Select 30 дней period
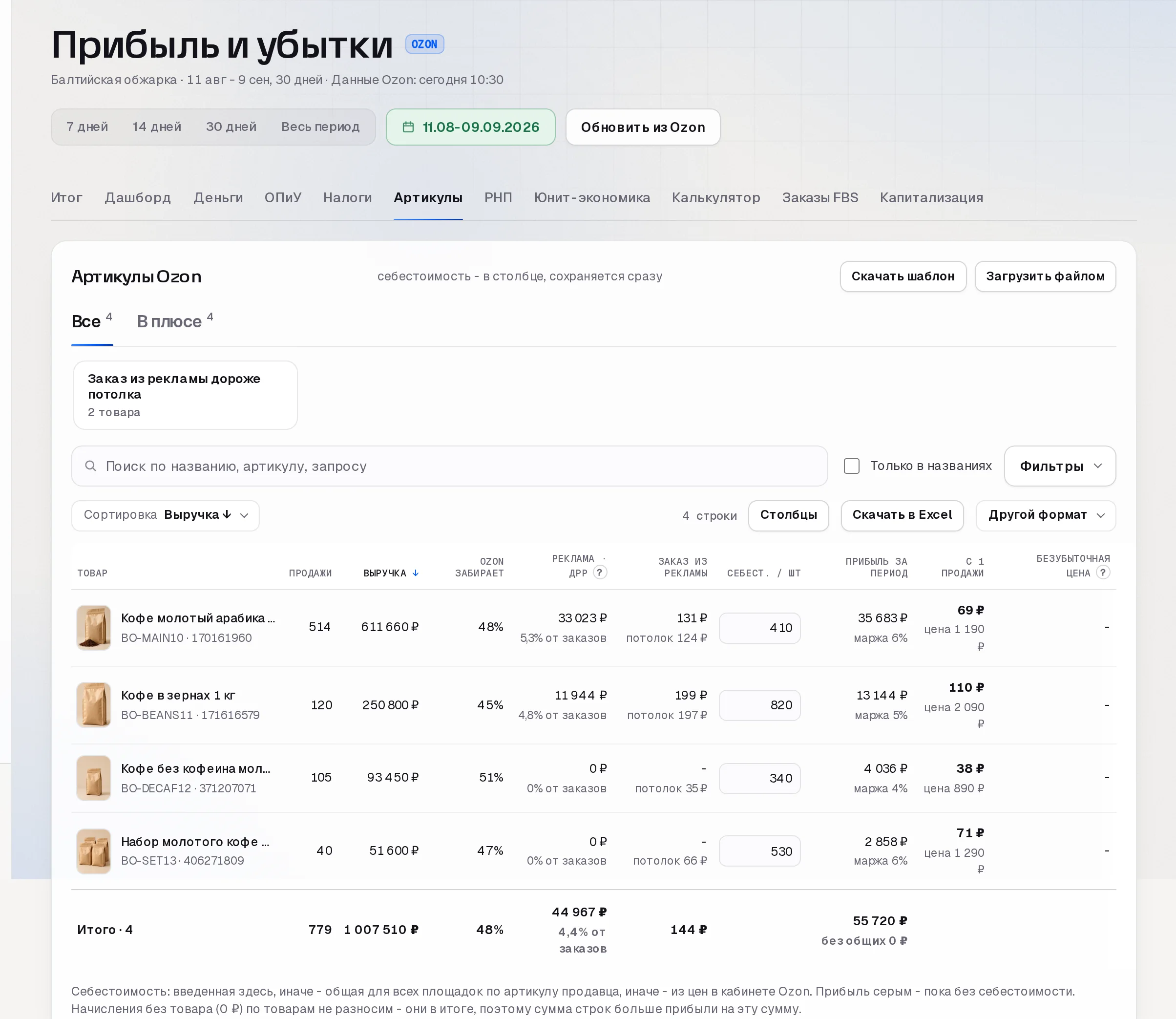1176x1019 pixels. pos(231,127)
